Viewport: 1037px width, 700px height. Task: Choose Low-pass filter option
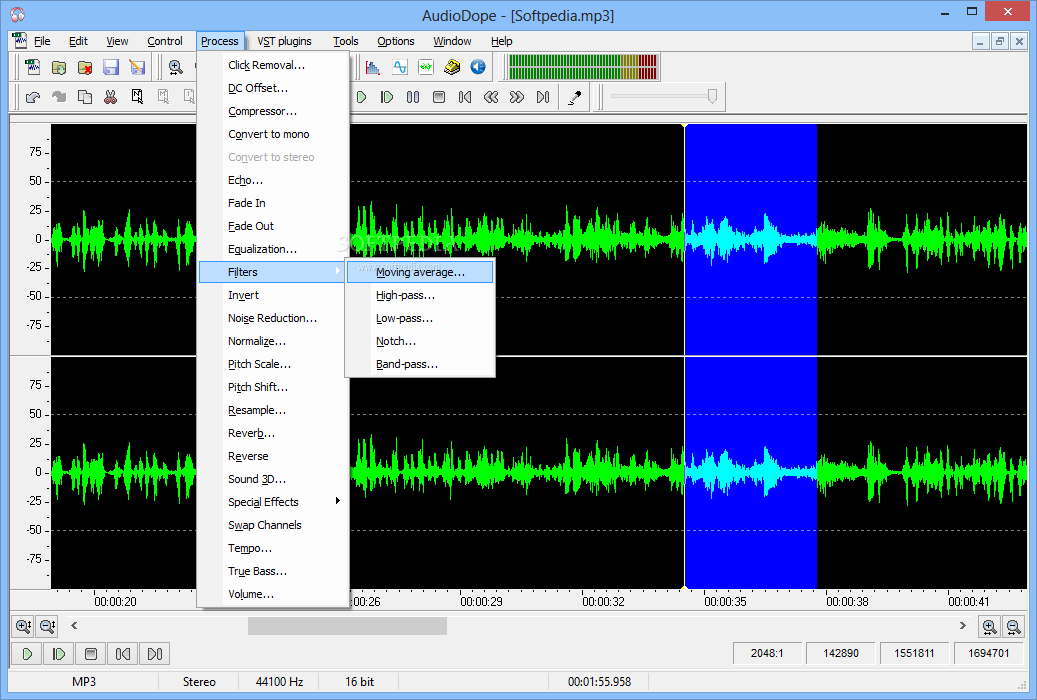point(420,318)
